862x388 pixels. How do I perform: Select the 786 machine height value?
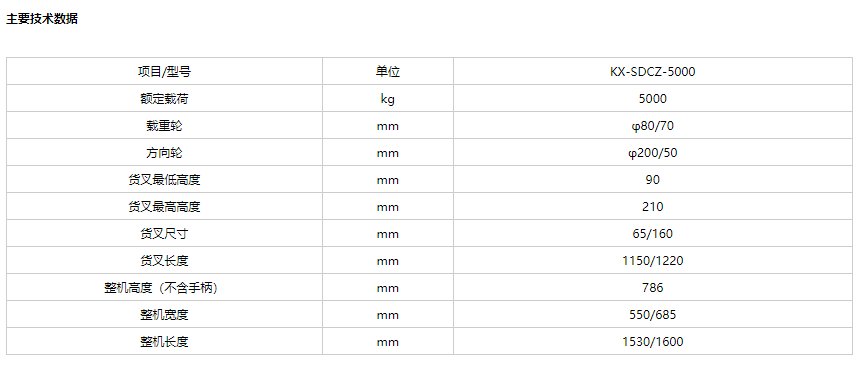pyautogui.click(x=653, y=287)
